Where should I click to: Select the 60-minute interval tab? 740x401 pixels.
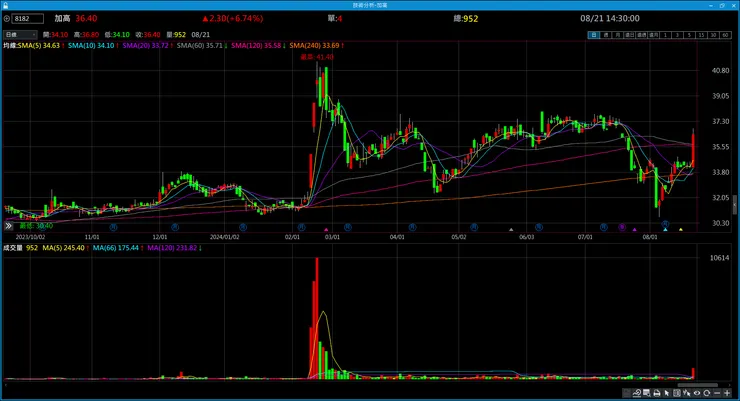[x=725, y=35]
